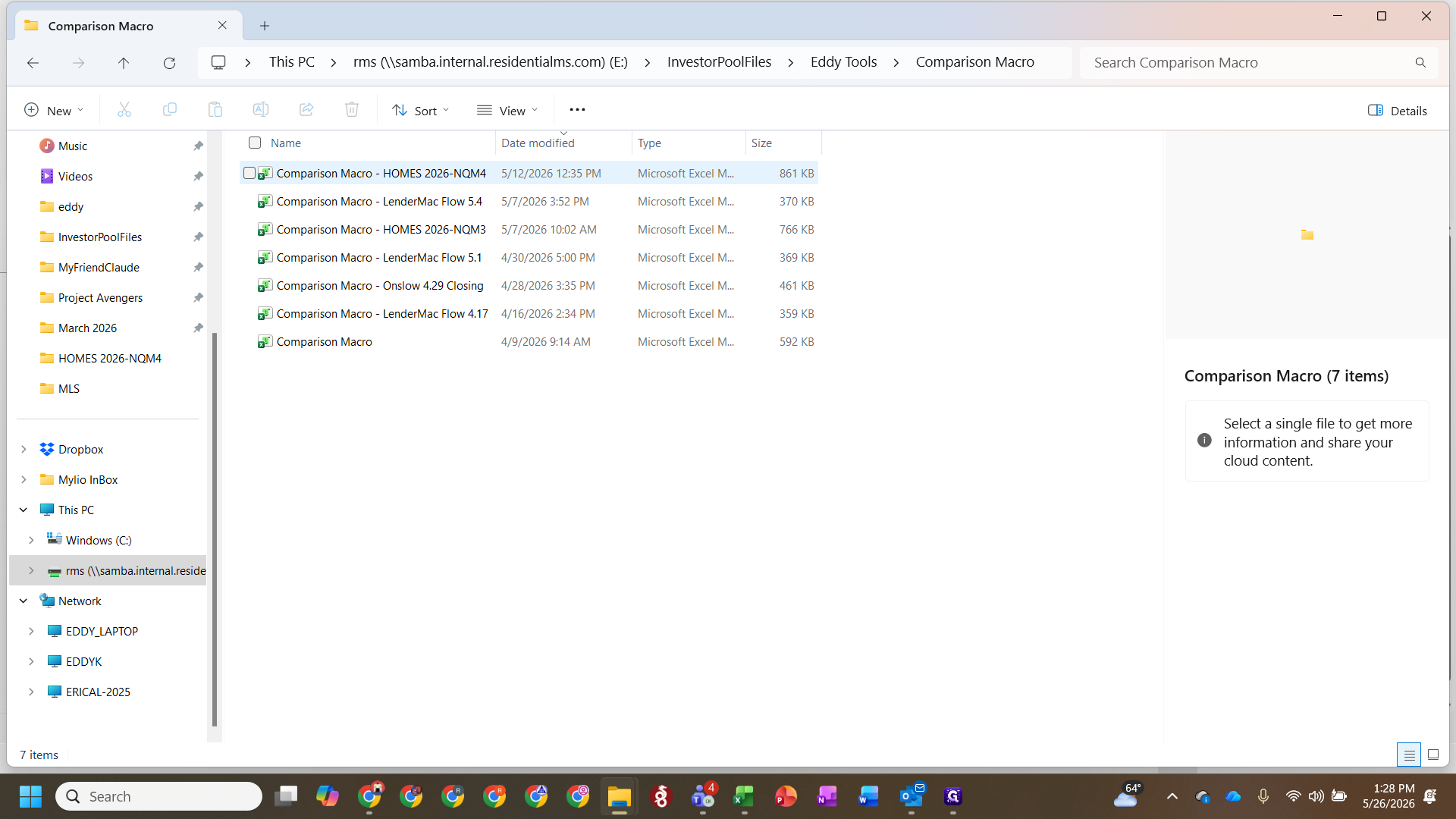1456x819 pixels.
Task: Open the New dropdown menu
Action: (x=53, y=111)
